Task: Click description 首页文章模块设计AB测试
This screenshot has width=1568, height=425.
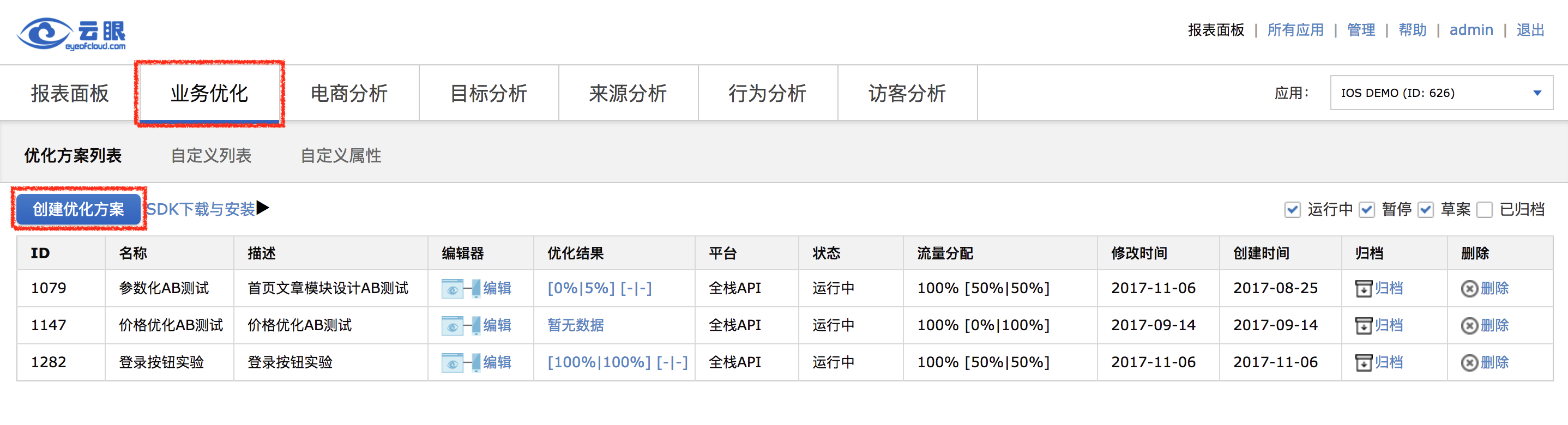Action: 328,289
